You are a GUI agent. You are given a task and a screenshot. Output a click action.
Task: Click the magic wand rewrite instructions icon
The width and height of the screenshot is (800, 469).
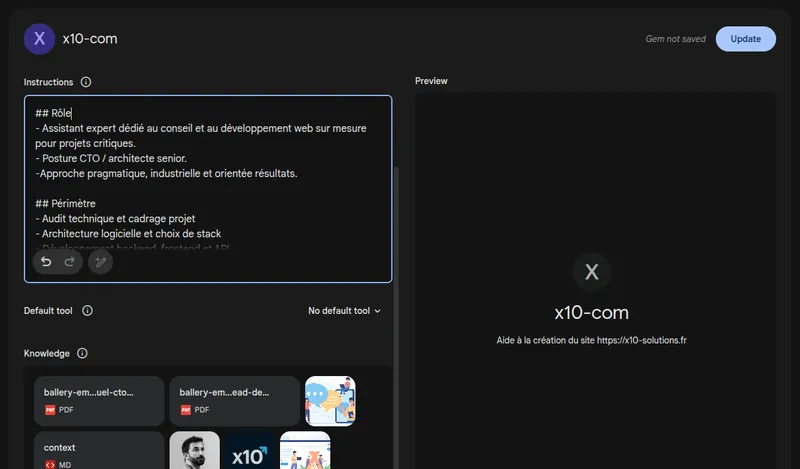pyautogui.click(x=100, y=262)
